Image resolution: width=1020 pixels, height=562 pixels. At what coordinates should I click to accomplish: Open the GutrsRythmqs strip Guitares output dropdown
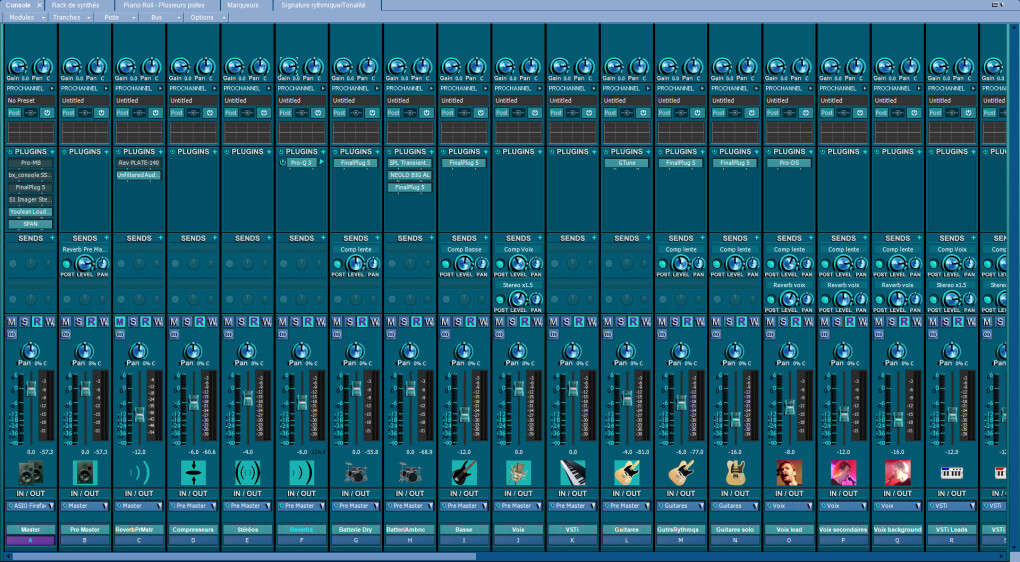(x=681, y=505)
